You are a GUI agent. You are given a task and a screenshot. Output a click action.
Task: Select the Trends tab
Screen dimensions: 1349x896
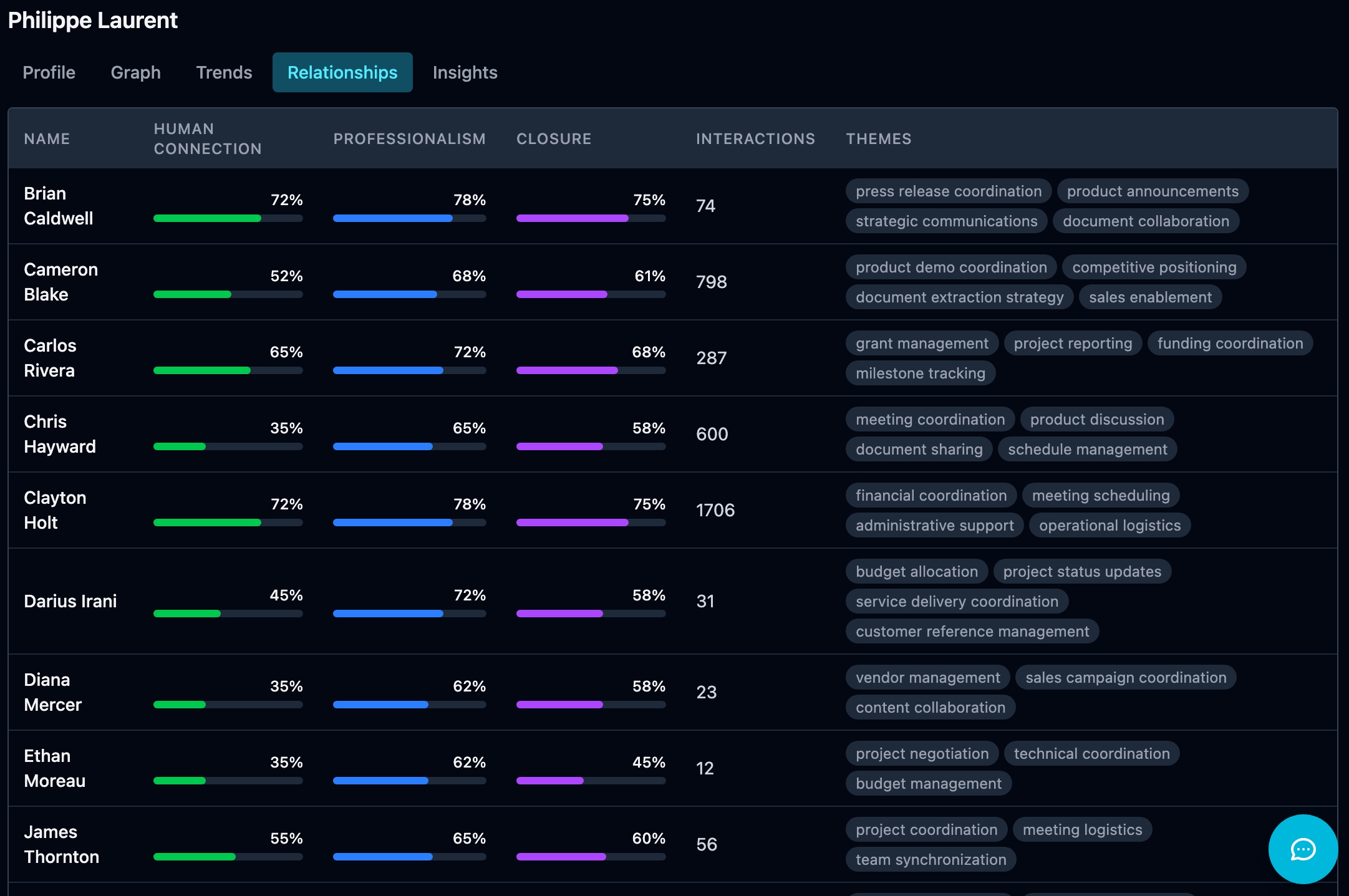[x=224, y=72]
